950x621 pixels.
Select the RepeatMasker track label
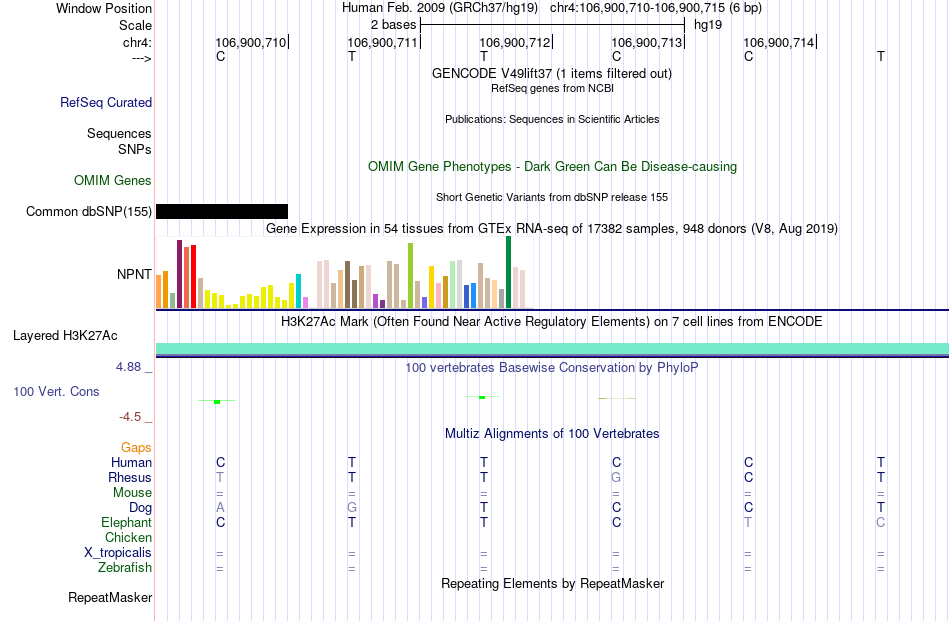click(110, 597)
